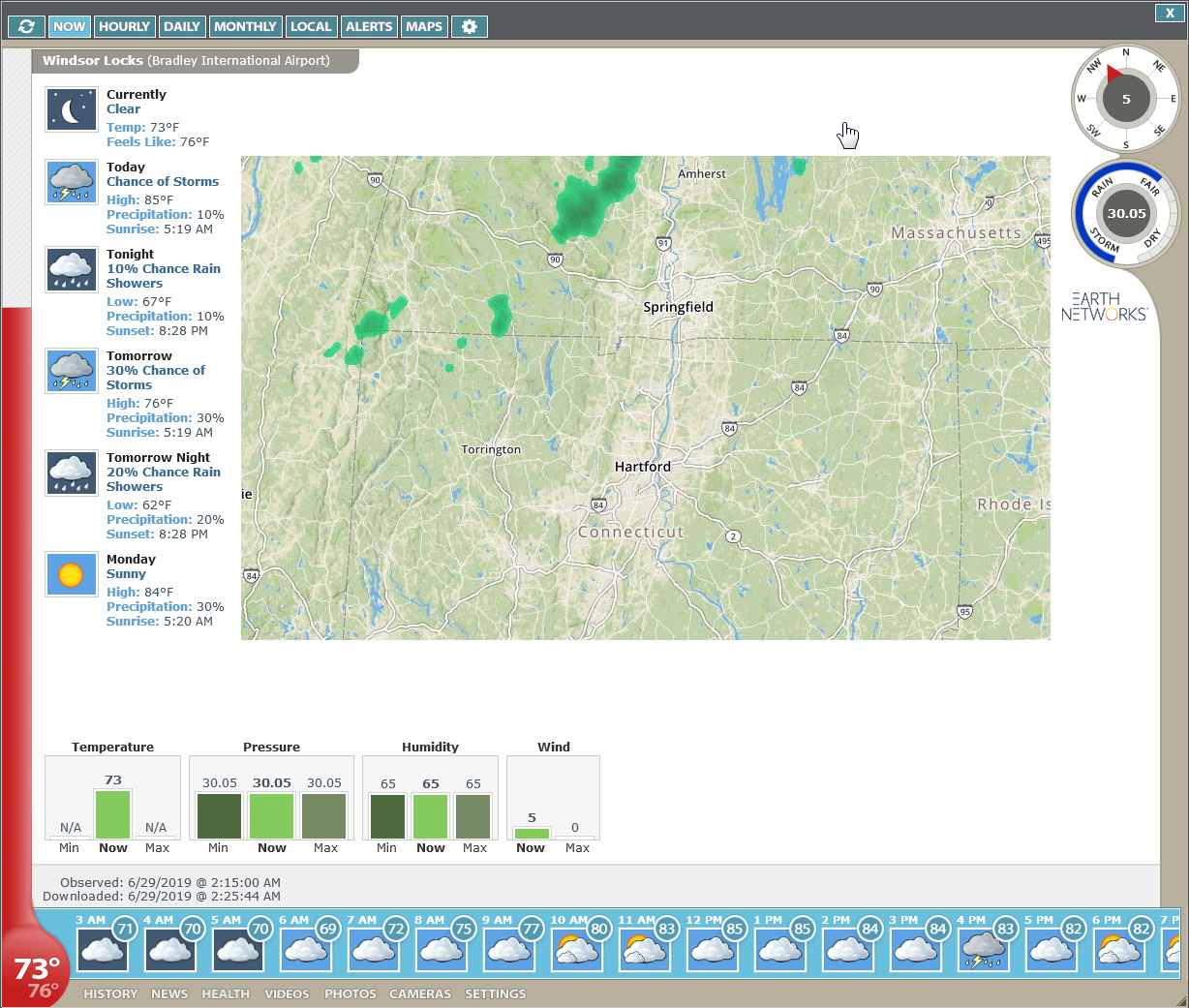Click the refresh icon in top toolbar
The image size is (1189, 1008).
(x=26, y=27)
